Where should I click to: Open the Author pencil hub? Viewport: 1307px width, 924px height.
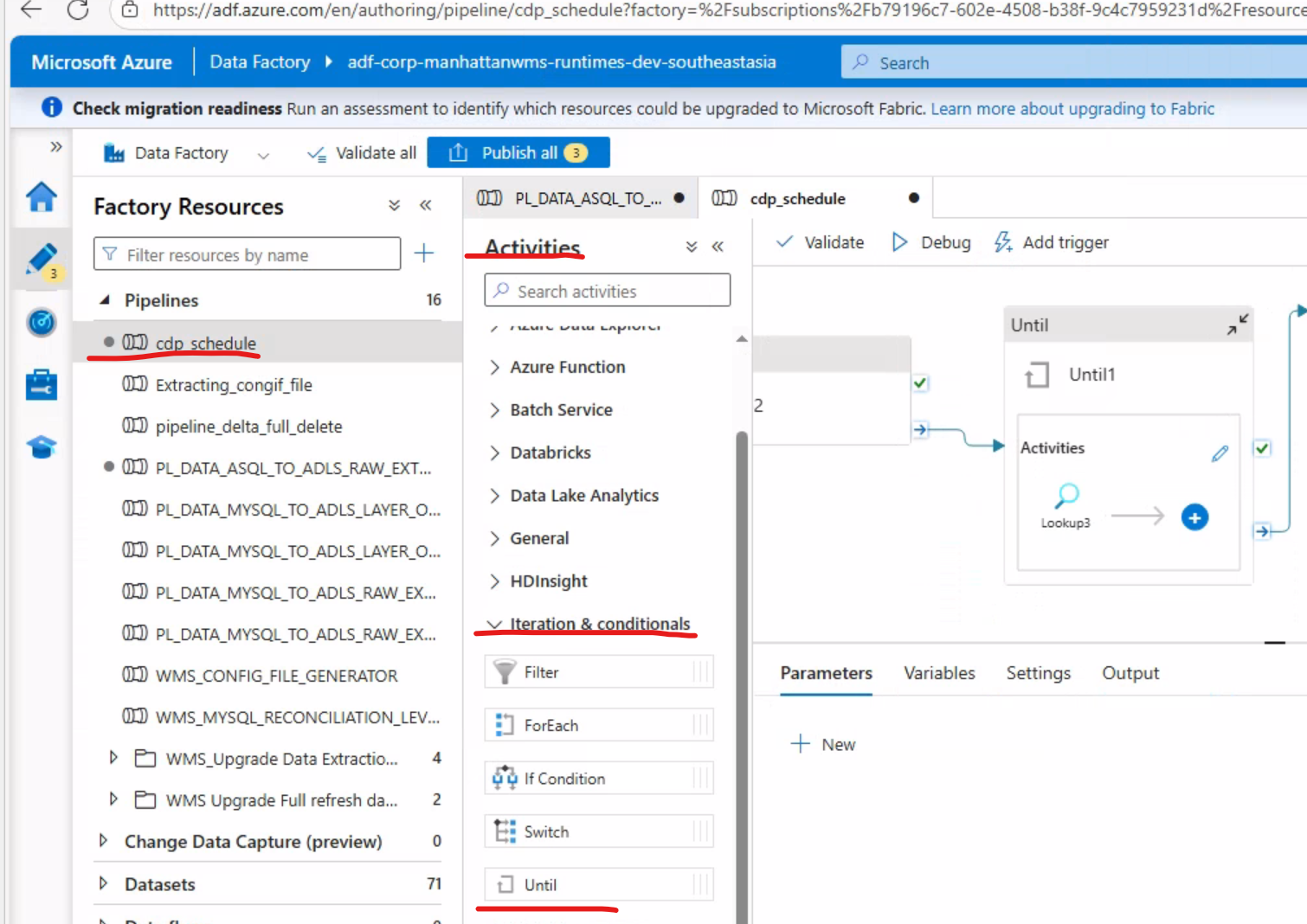42,260
